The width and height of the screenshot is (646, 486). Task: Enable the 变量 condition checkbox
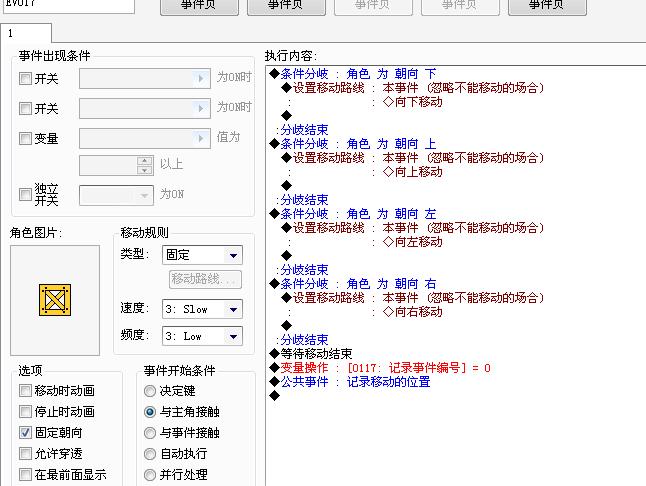25,138
